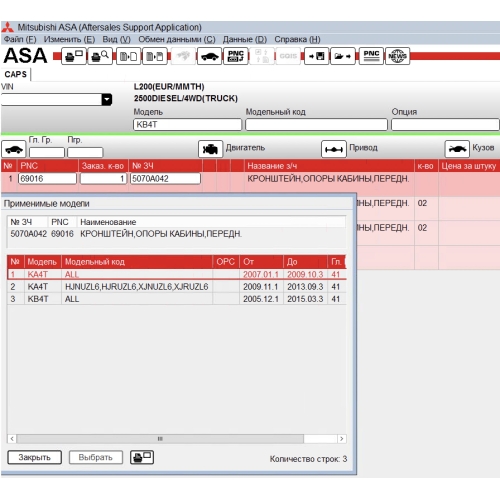The width and height of the screenshot is (500, 500).
Task: Click the GQIS toolbar icon
Action: 288,56
